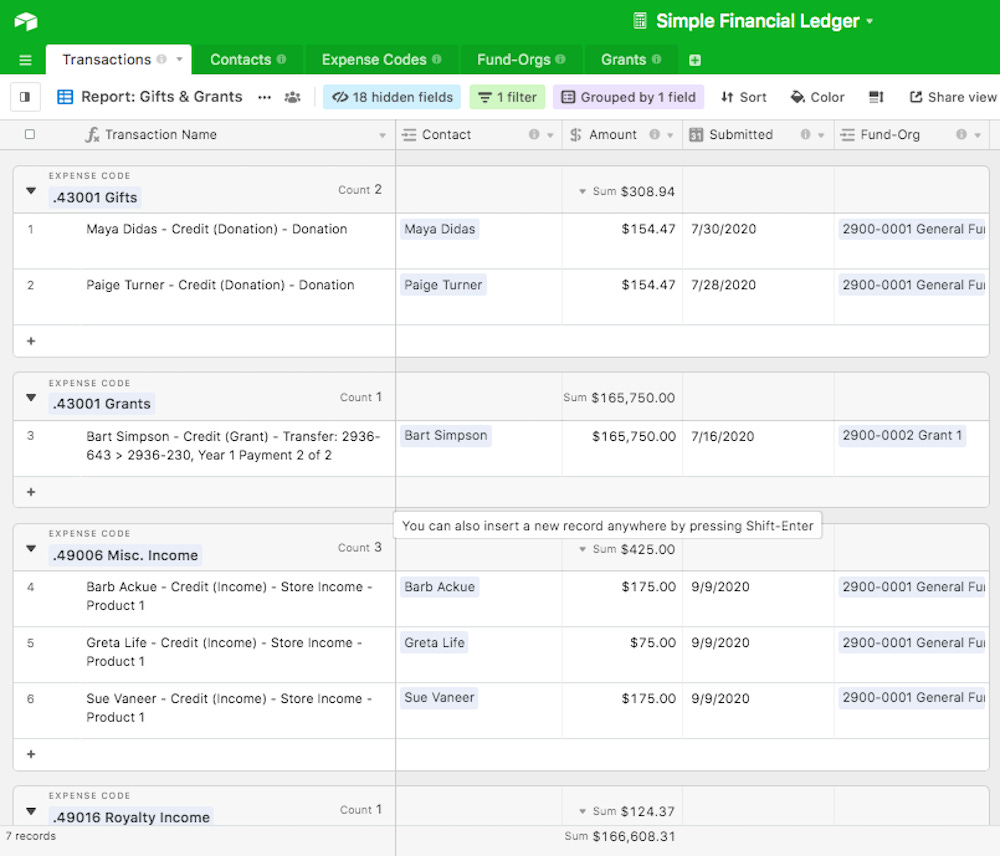Click the 7/28/2020 submitted date
Image resolution: width=1000 pixels, height=856 pixels.
tap(723, 285)
